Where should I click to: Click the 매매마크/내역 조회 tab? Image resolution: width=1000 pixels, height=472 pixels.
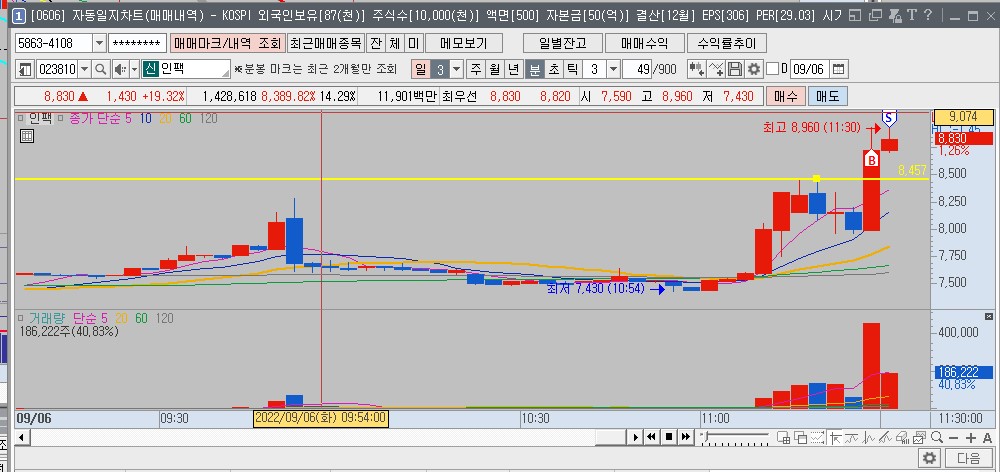point(227,43)
